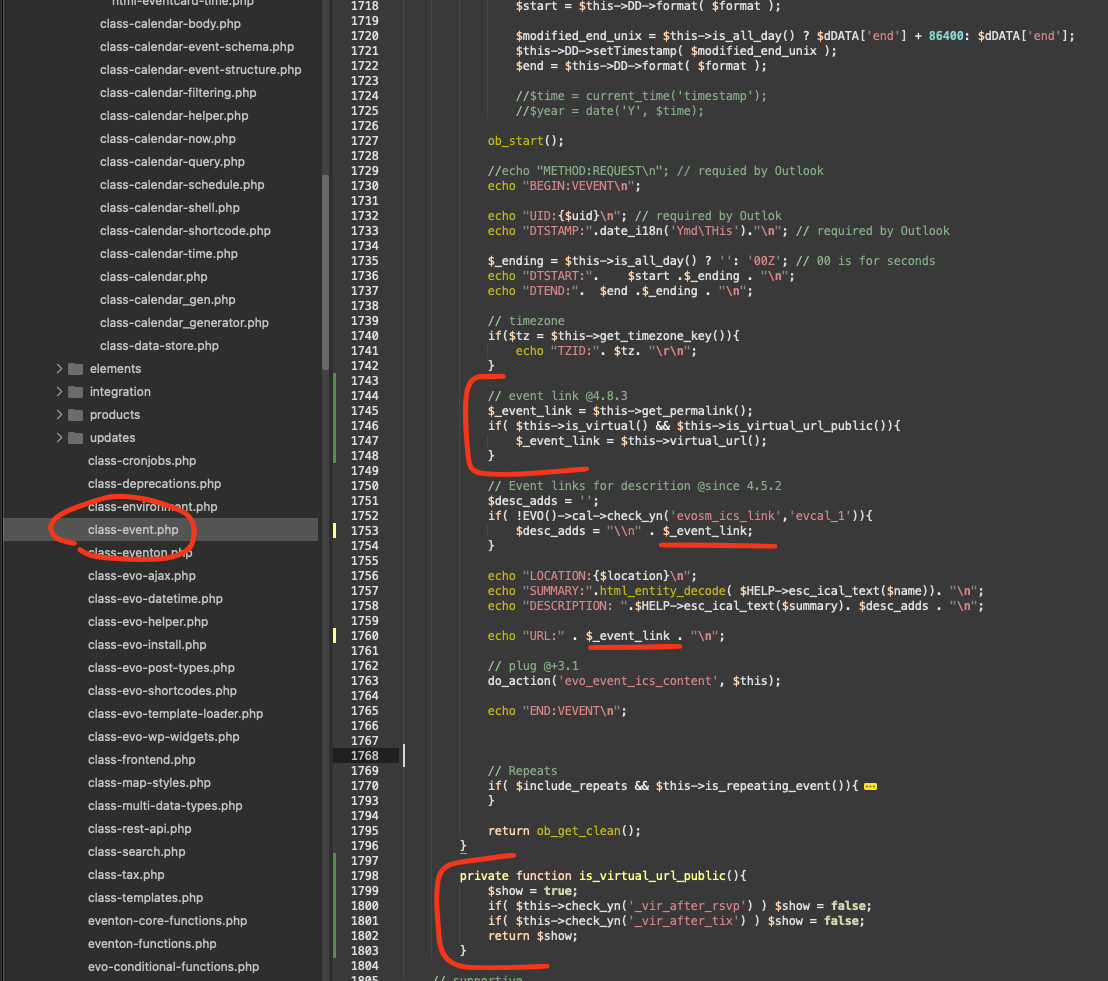Open eventon-core-functions.php
The image size is (1108, 981).
click(167, 921)
